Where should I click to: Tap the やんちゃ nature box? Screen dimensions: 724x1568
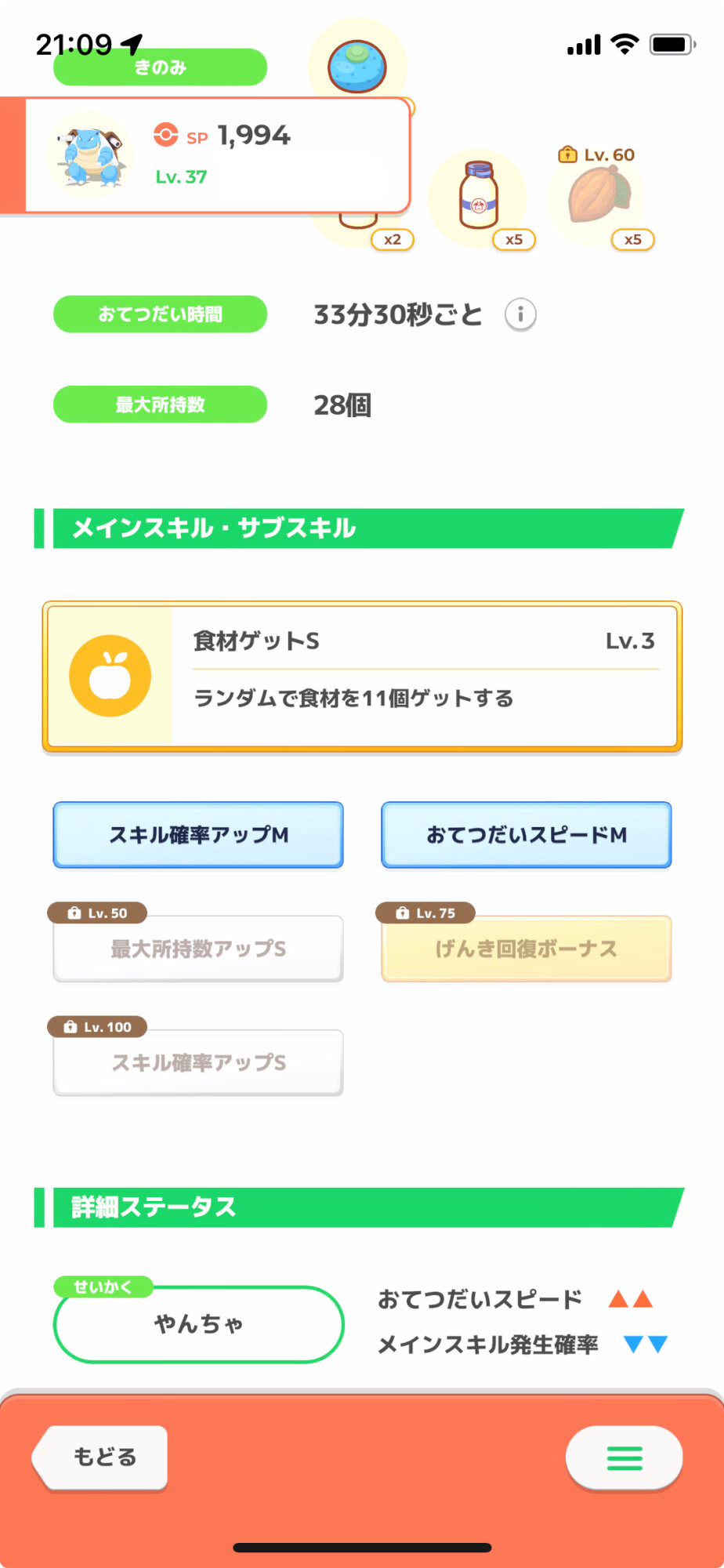pos(198,1324)
